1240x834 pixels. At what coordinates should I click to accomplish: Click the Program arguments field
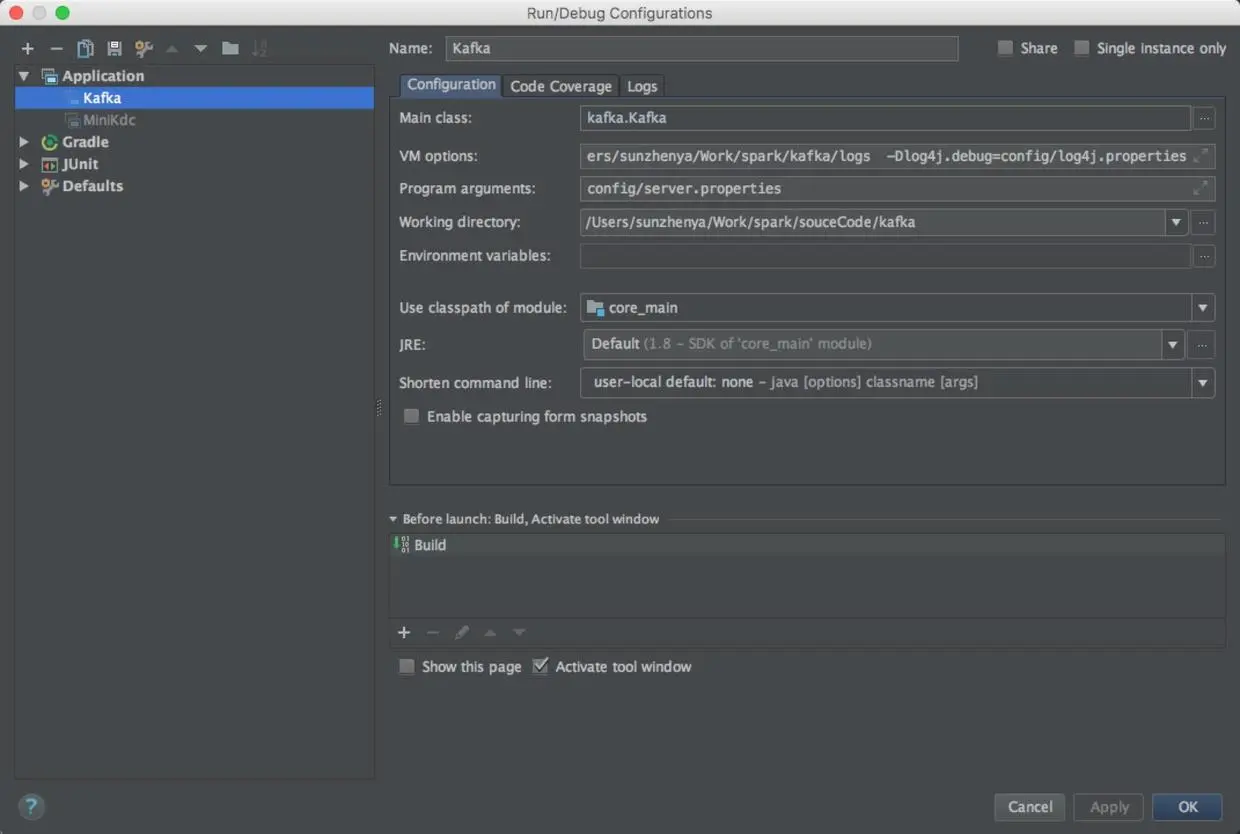(897, 188)
